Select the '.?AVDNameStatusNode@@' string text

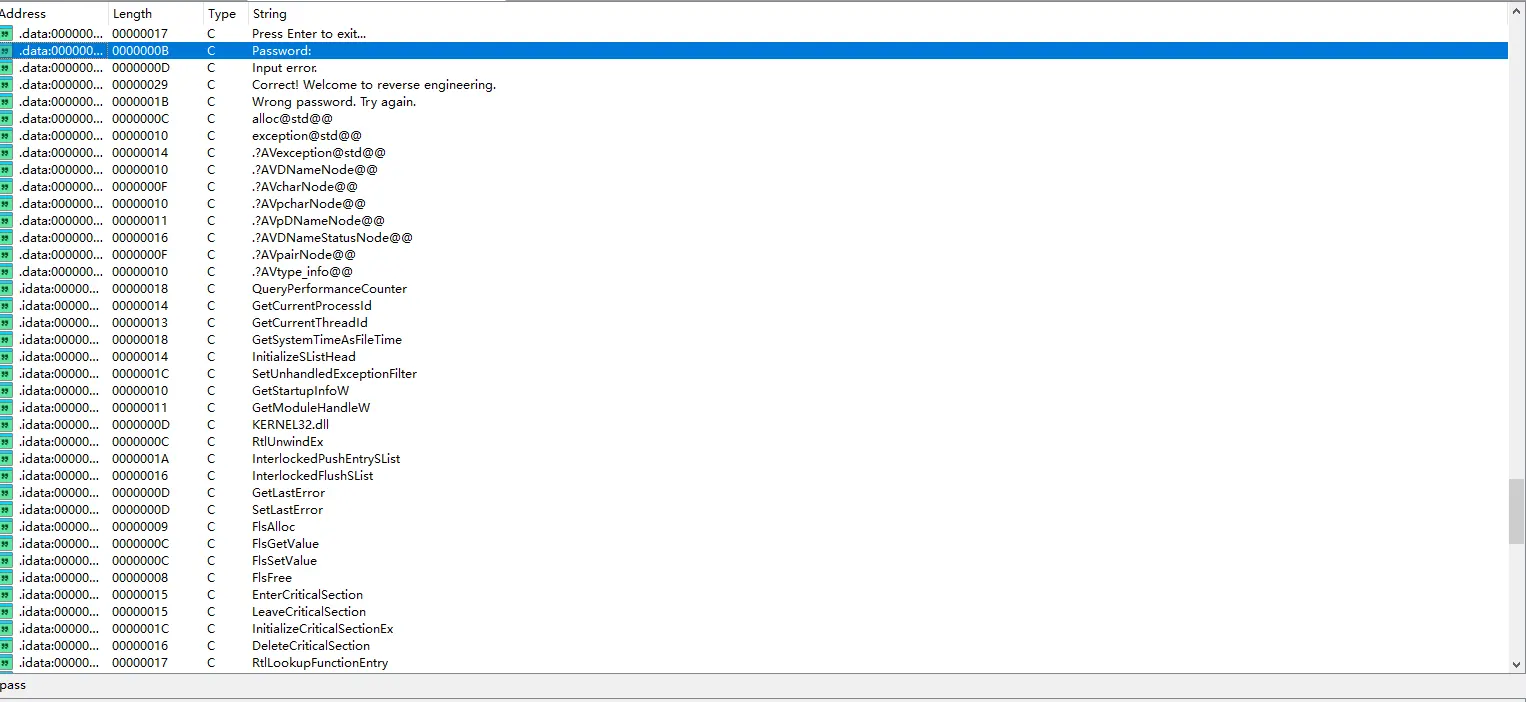point(332,238)
